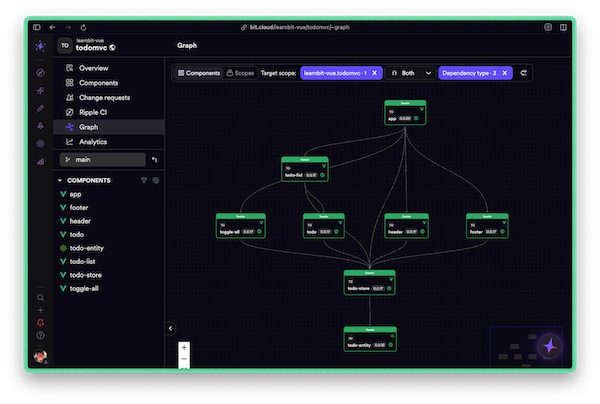This screenshot has height=404, width=600.
Task: Click the plus icon in left rail
Action: pos(40,310)
